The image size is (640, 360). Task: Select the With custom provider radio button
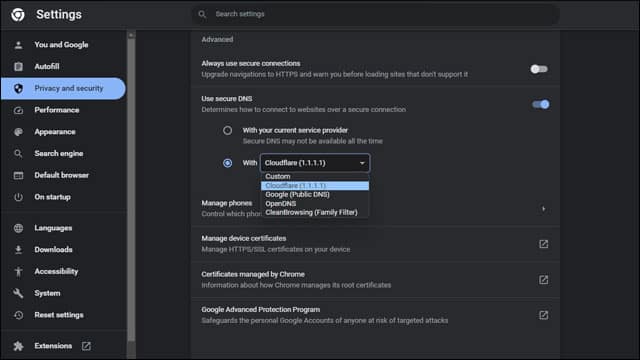pyautogui.click(x=227, y=163)
